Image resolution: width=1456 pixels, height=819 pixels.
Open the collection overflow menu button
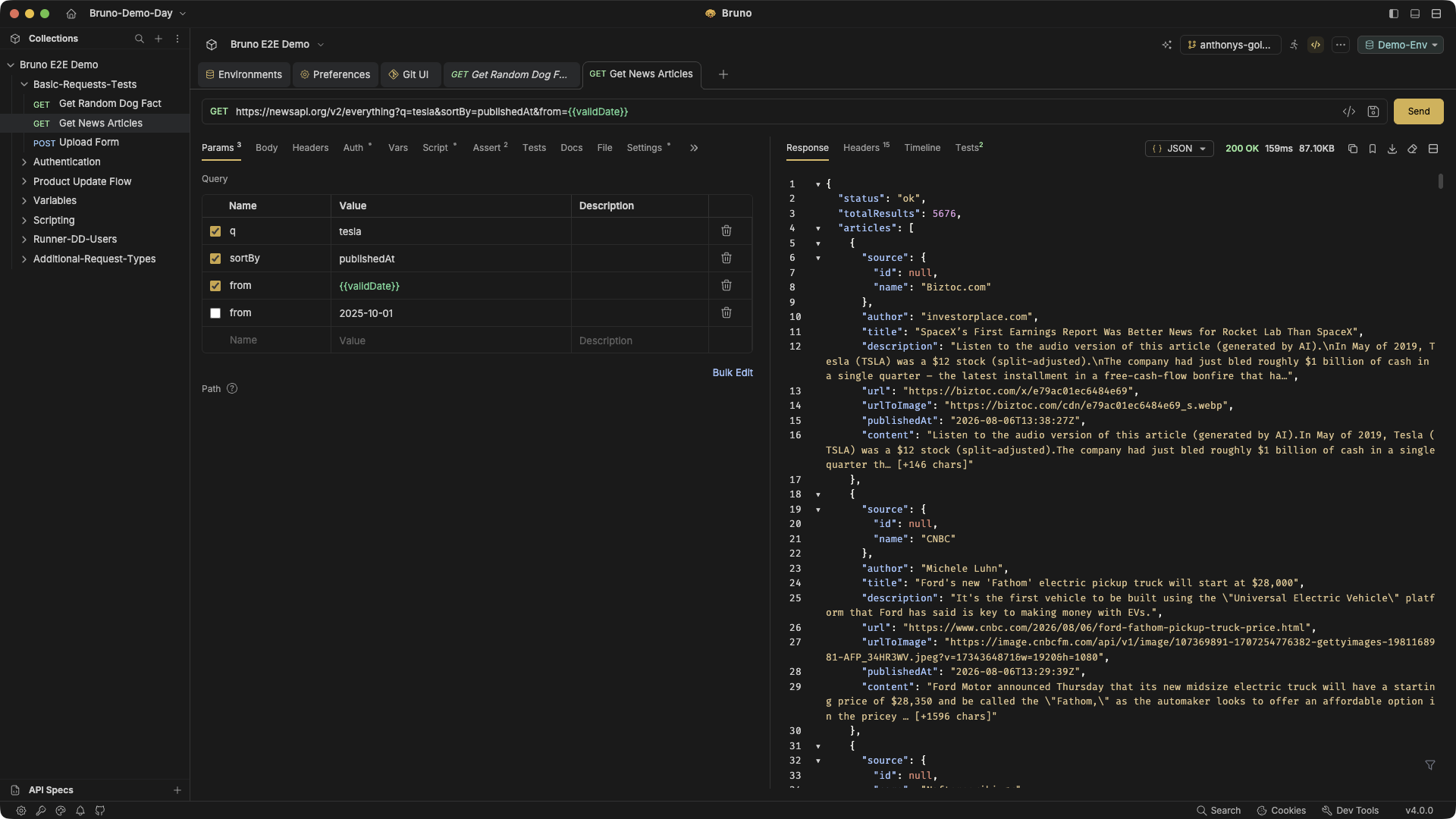pyautogui.click(x=1341, y=45)
